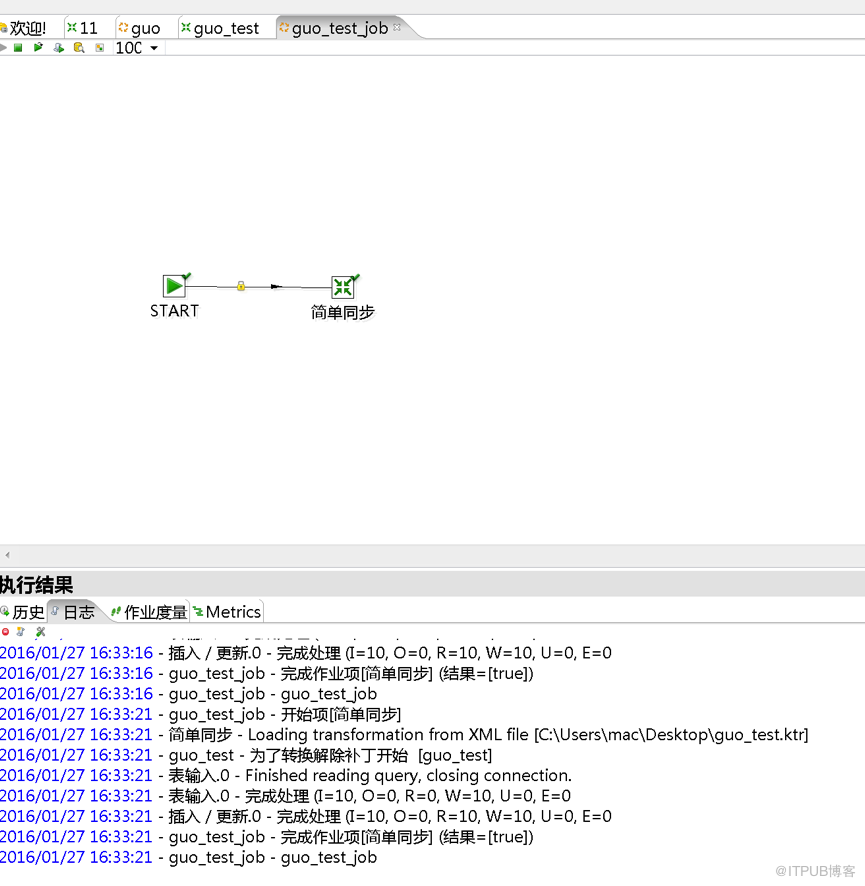Click the horizontal scrollbar left arrow
Screen dimensions: 865x886
coord(7,555)
